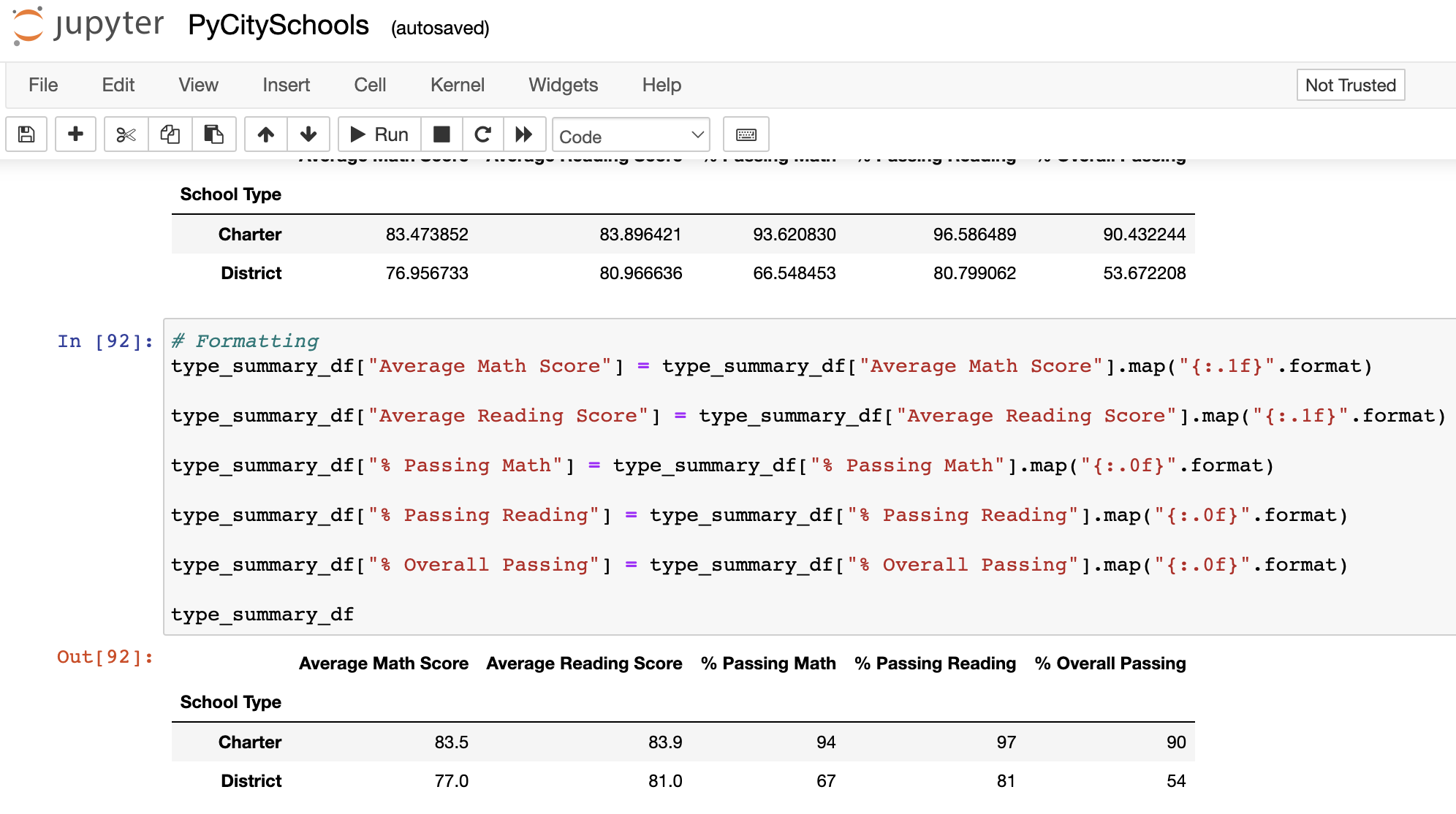Move selected cell up

265,134
